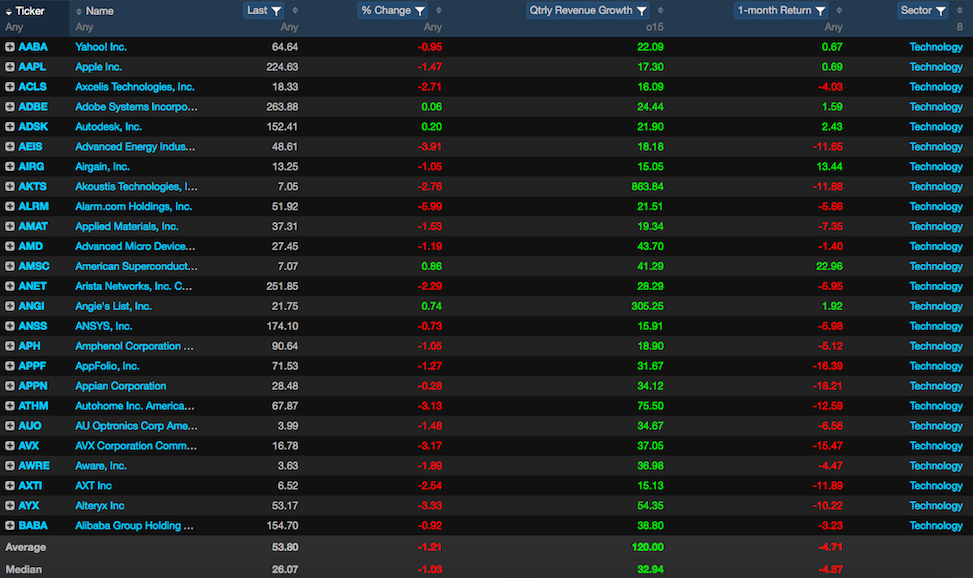Click the Name column header

(100, 11)
